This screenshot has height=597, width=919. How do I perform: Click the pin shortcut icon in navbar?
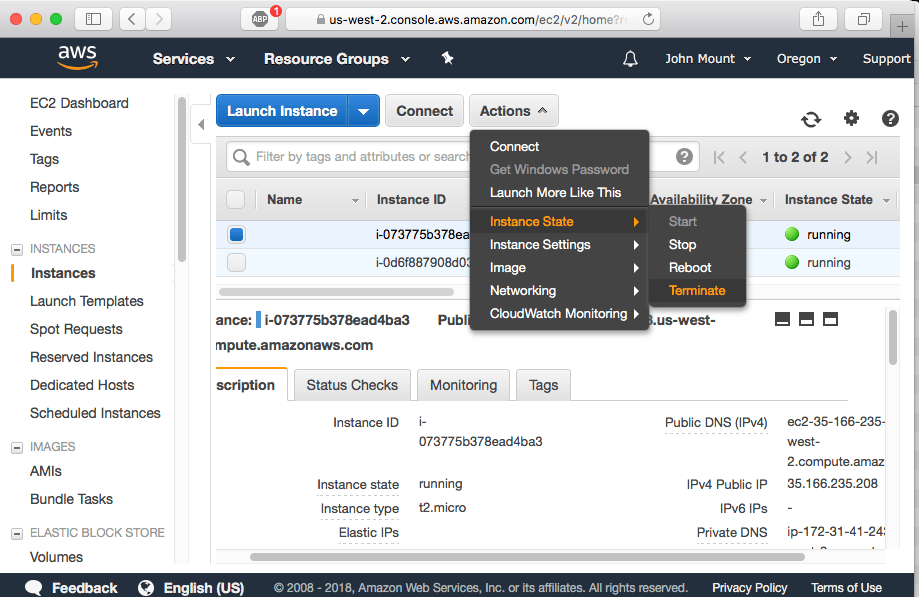[447, 58]
